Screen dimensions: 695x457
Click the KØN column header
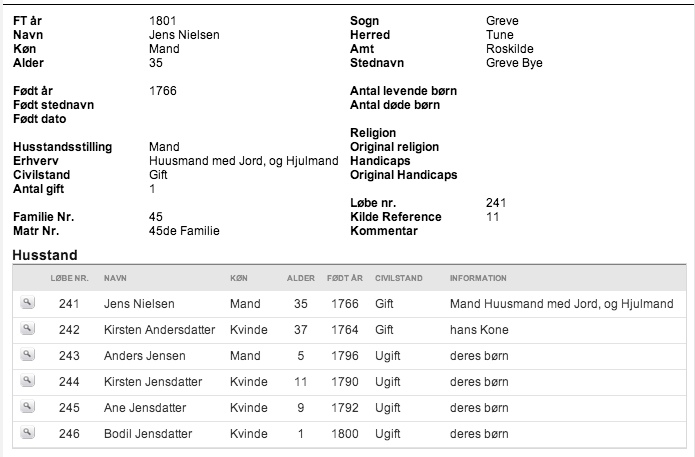click(239, 278)
